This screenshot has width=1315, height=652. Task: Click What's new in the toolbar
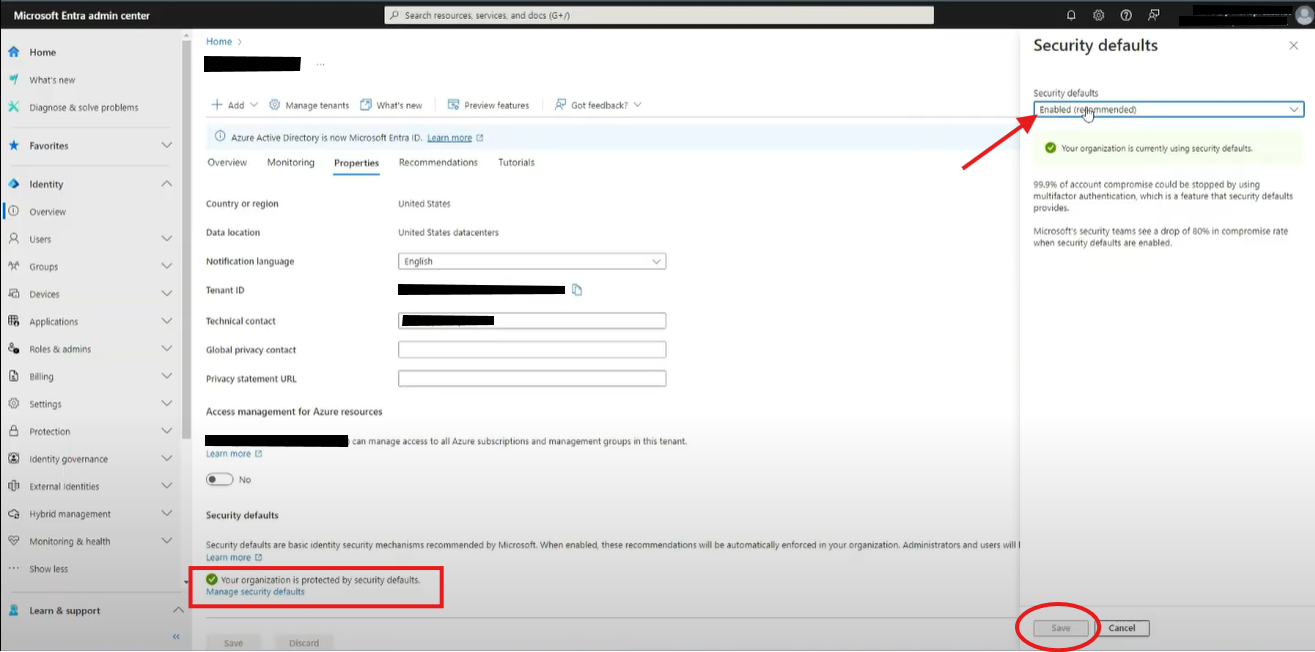(x=391, y=105)
